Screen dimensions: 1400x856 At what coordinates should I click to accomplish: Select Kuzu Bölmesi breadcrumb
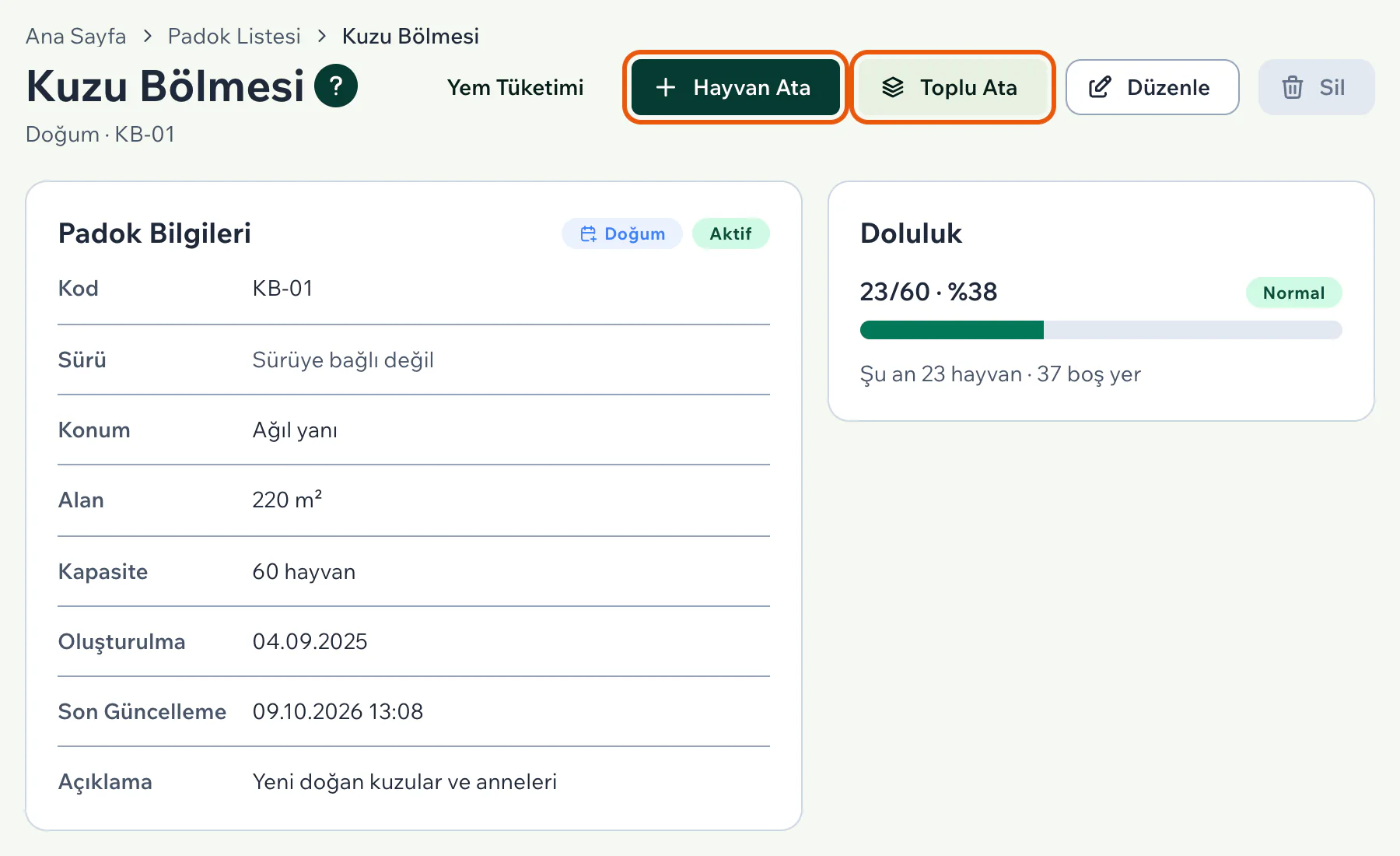[x=411, y=36]
